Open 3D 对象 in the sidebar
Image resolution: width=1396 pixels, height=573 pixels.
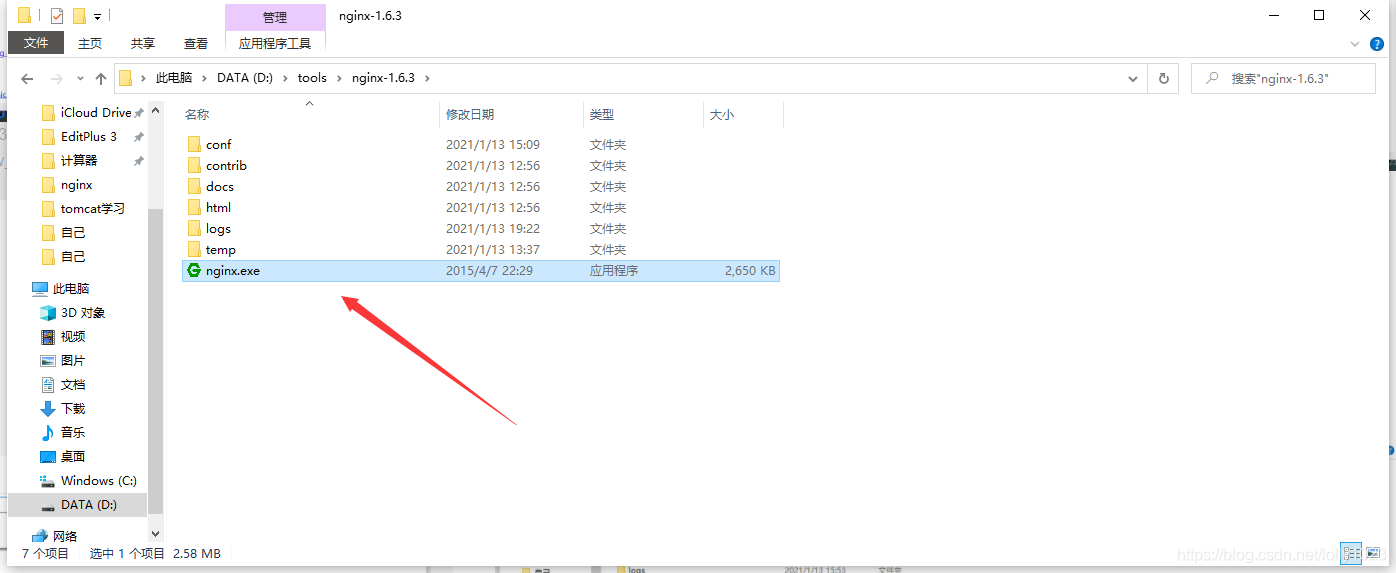(x=73, y=312)
